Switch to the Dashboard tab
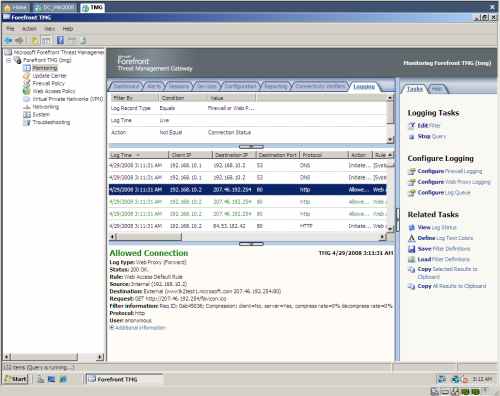The height and width of the screenshot is (396, 500). (x=126, y=86)
